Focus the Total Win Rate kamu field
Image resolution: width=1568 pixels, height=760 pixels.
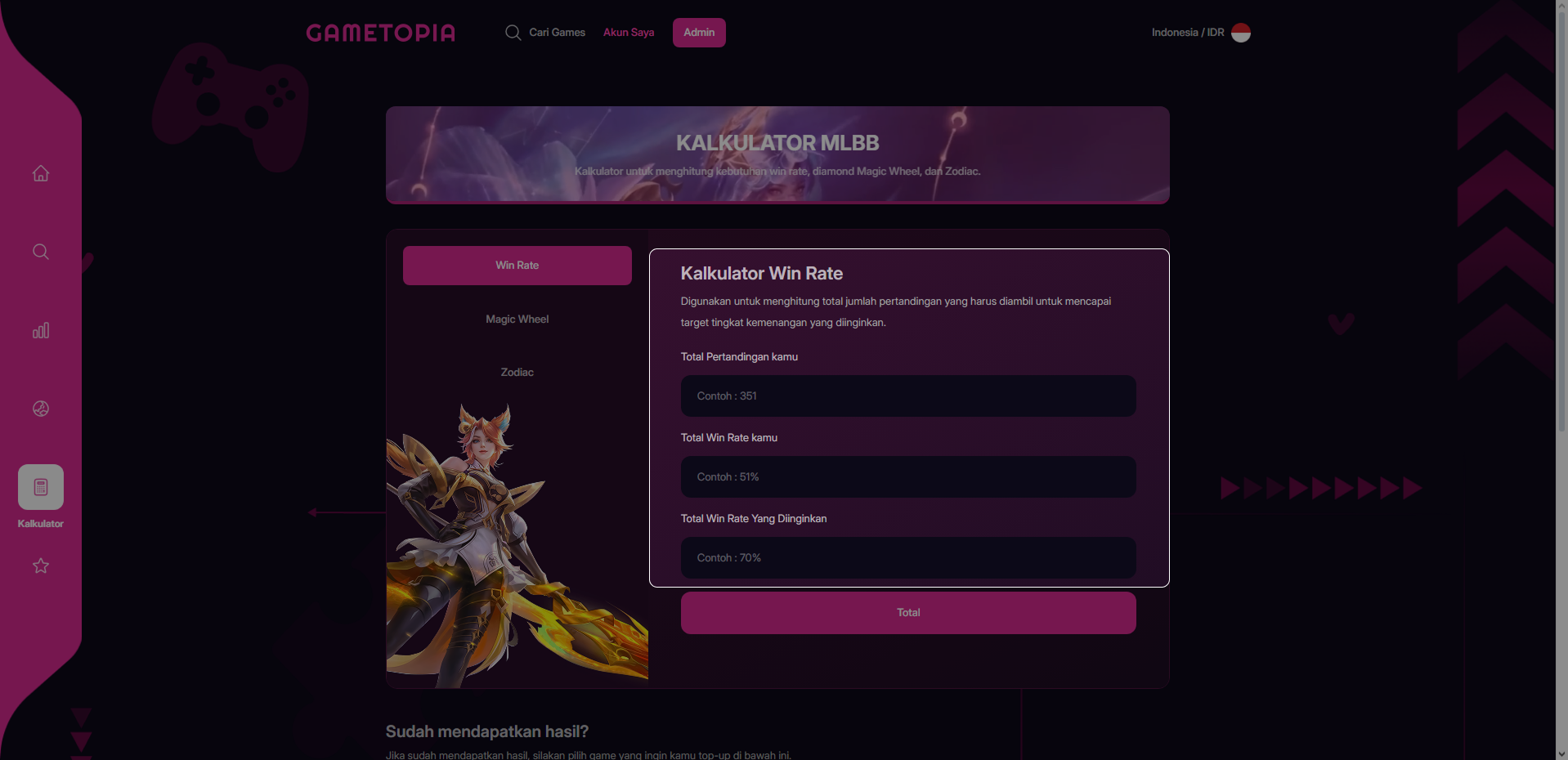(x=908, y=476)
